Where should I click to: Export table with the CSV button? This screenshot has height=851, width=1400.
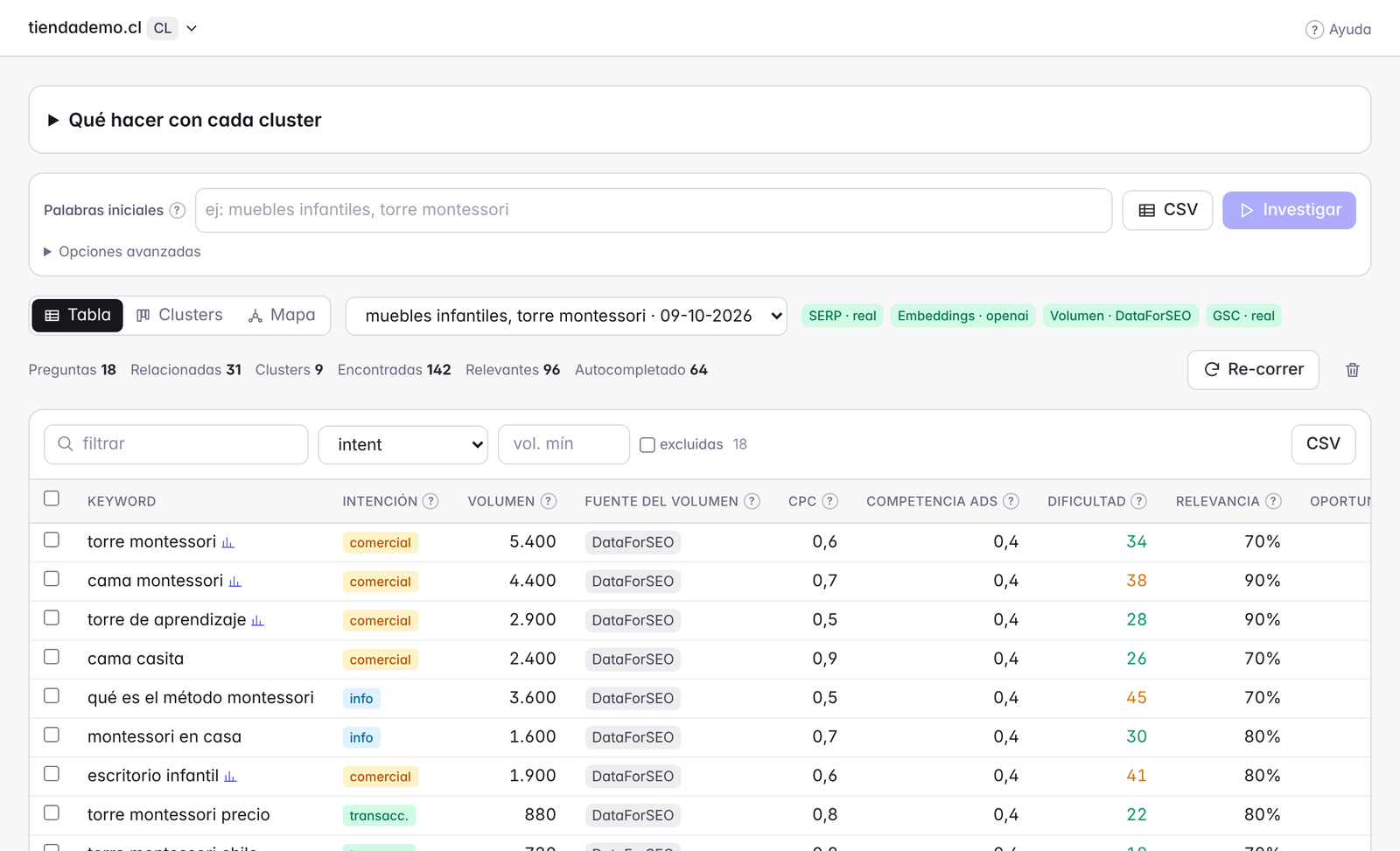coord(1323,444)
